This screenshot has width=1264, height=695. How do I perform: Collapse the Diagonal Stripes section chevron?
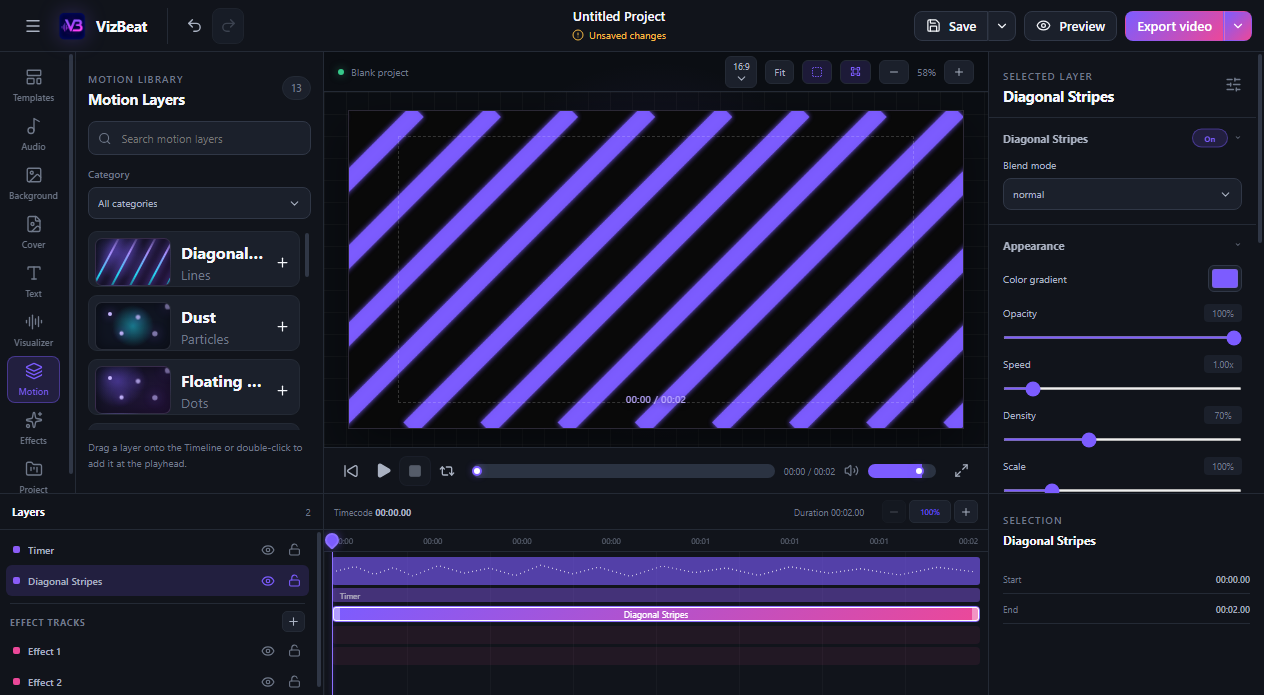tap(1238, 138)
